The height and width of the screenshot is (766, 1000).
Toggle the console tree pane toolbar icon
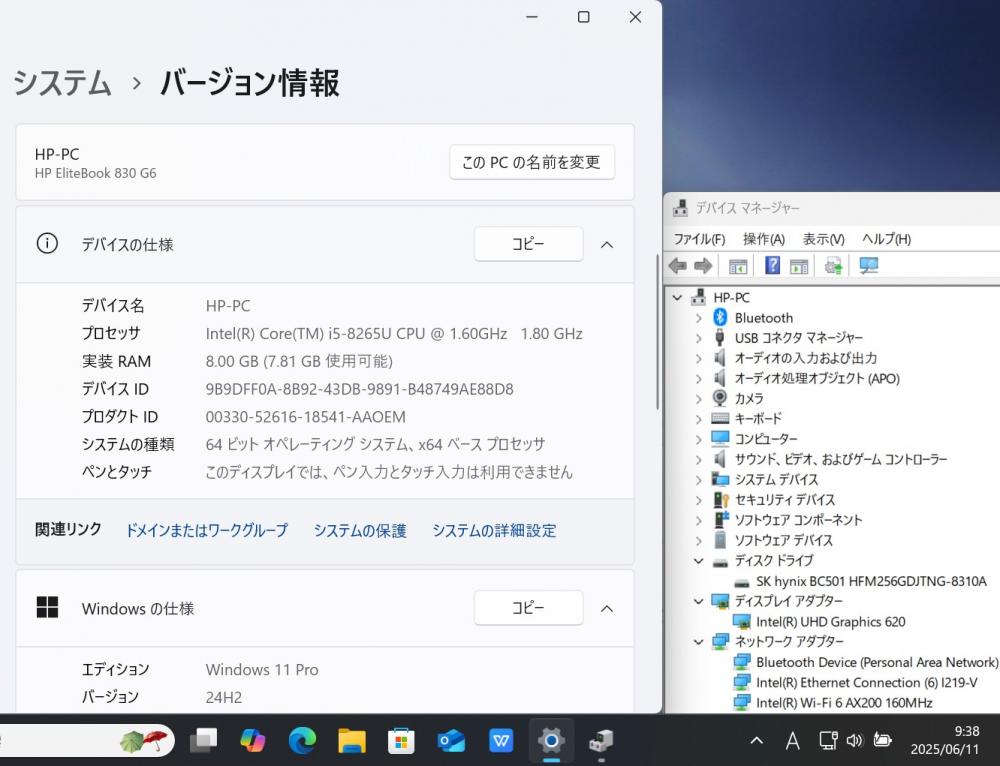(x=738, y=266)
